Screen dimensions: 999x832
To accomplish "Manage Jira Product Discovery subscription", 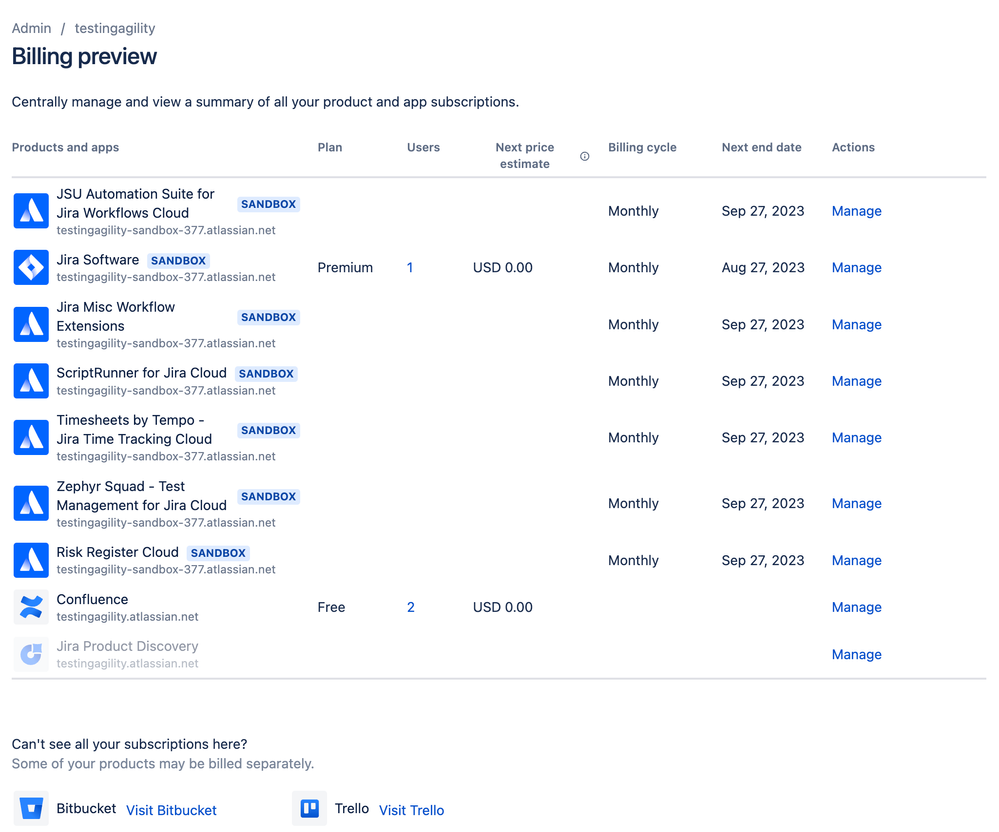I will (856, 654).
